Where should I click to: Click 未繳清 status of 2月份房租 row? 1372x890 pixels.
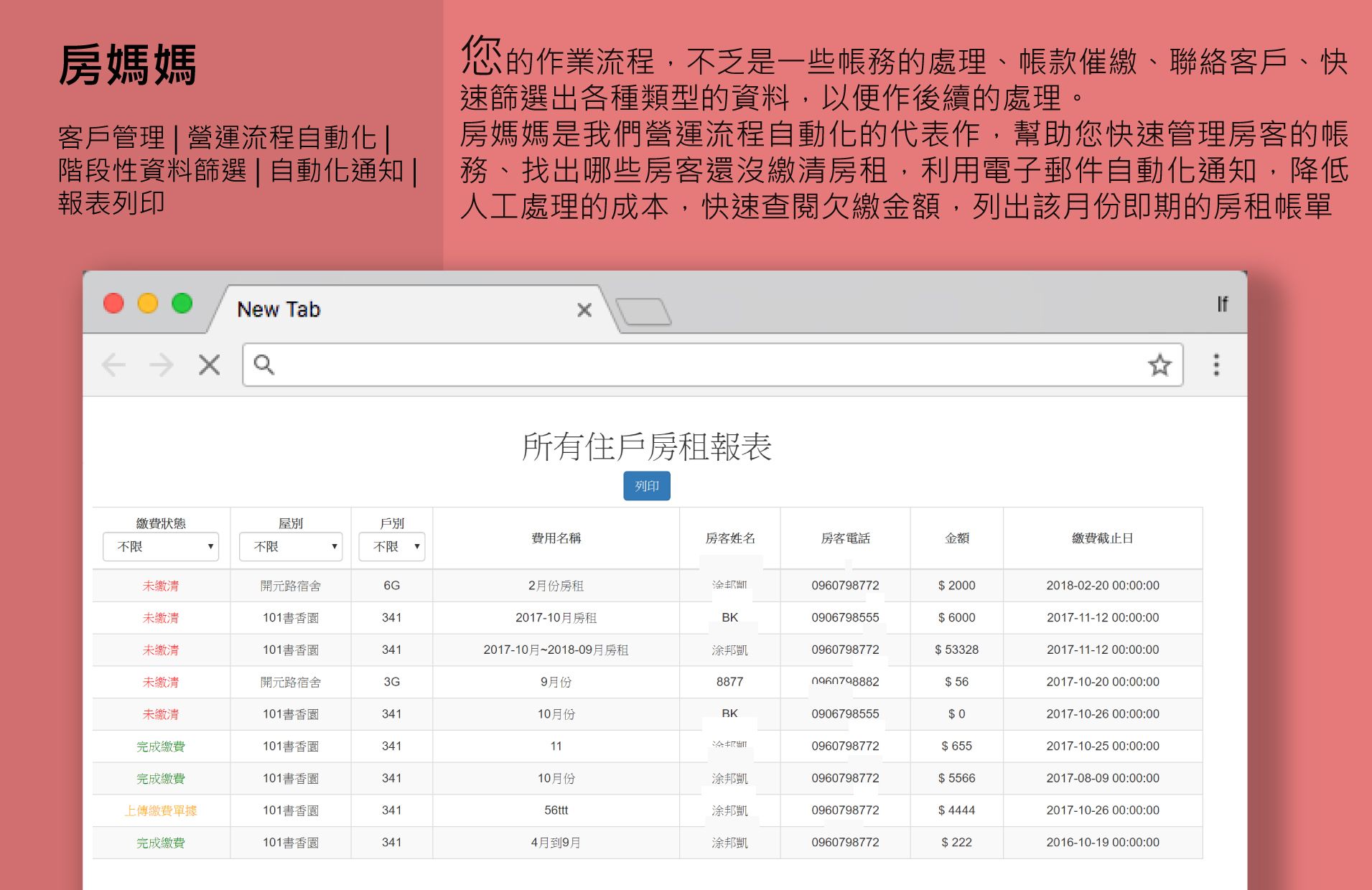(x=161, y=586)
